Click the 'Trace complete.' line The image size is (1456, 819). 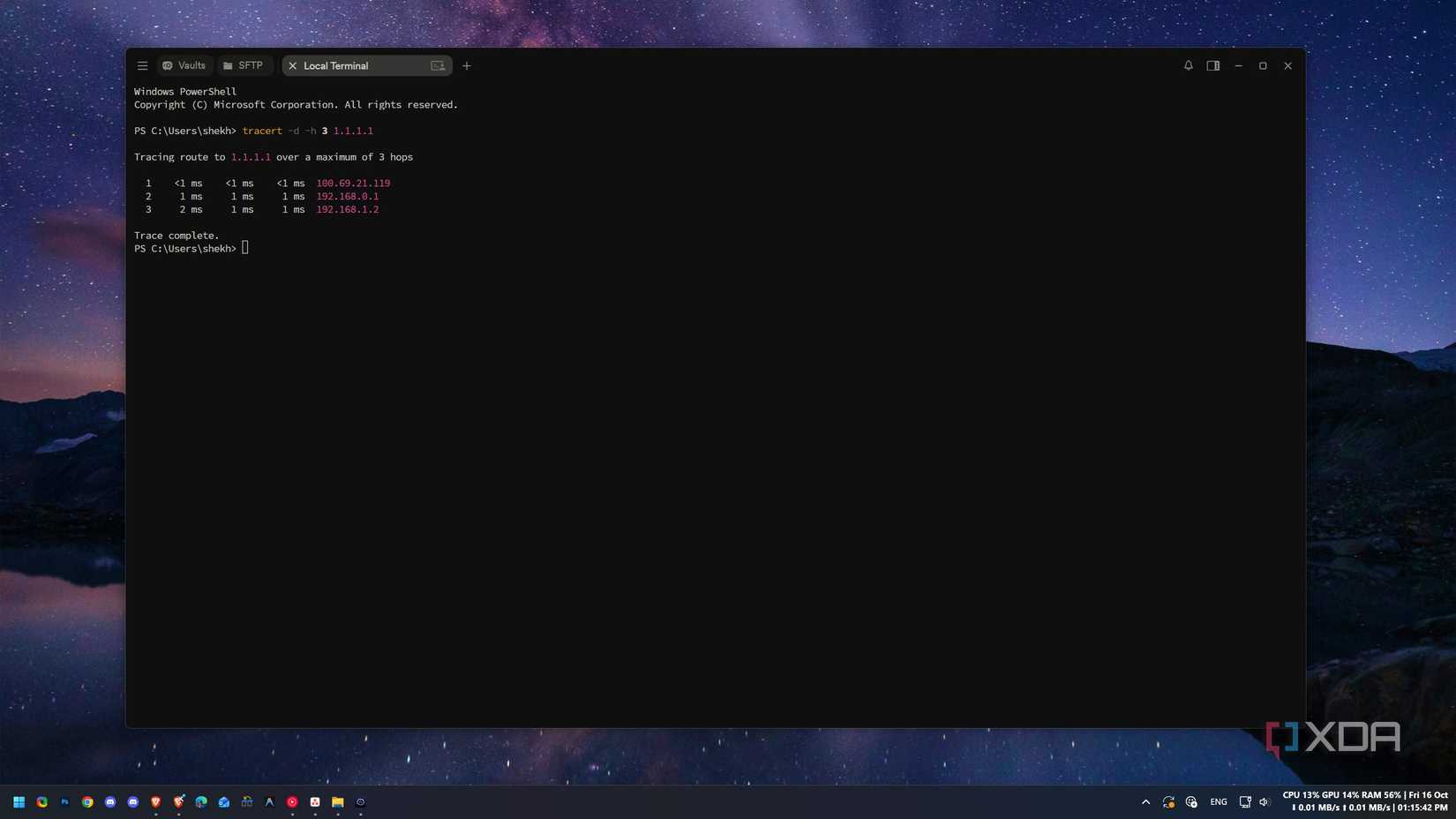[176, 236]
